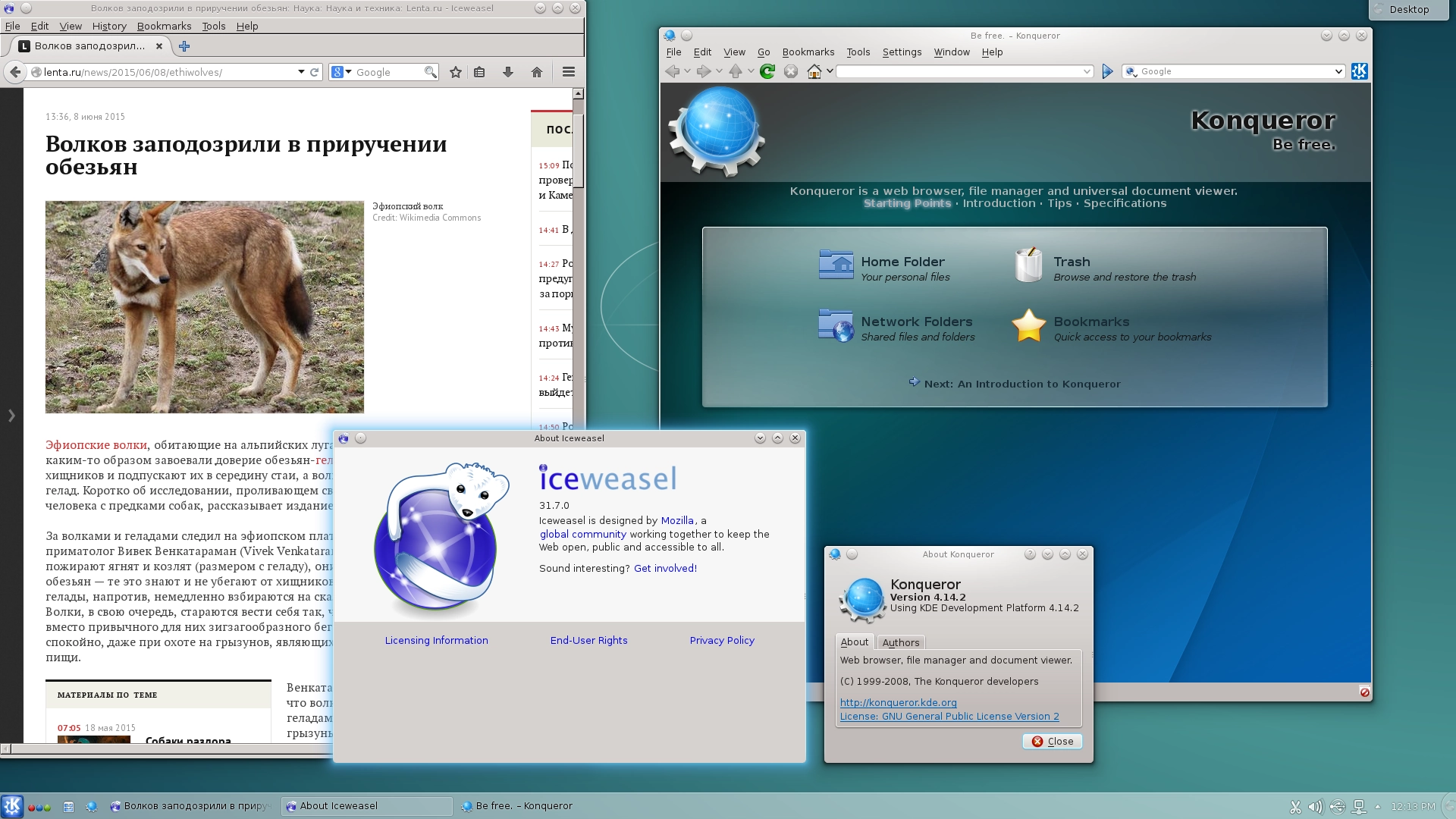Open Konqueror Window menu
1456x819 pixels.
pos(952,52)
